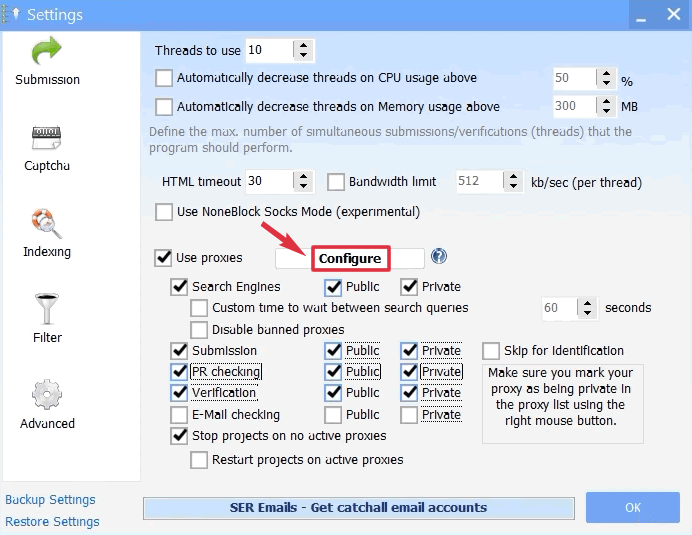Focus the Memory usage 300 field
This screenshot has width=692, height=535.
(575, 106)
